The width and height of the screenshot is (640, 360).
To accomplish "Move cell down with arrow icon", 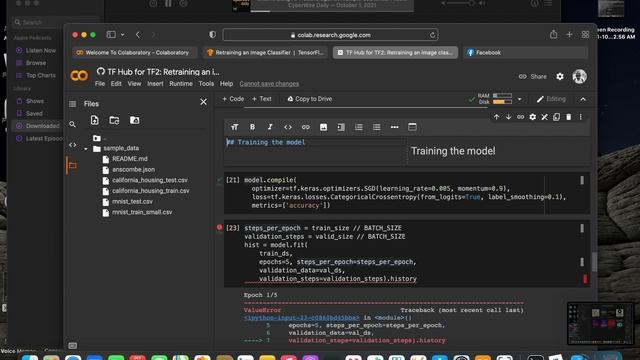I will tap(509, 117).
